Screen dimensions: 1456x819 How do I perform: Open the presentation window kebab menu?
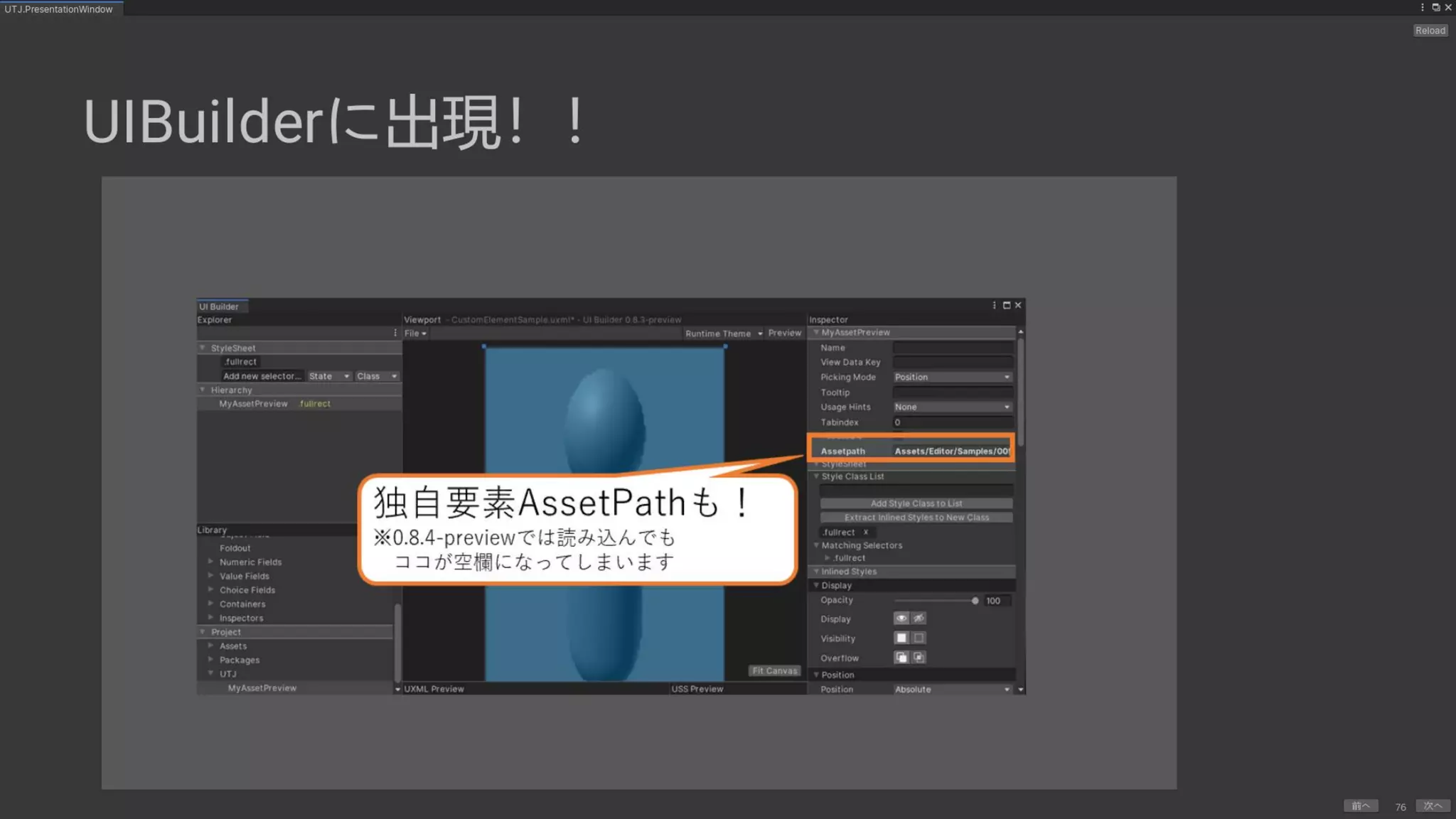click(x=1423, y=8)
